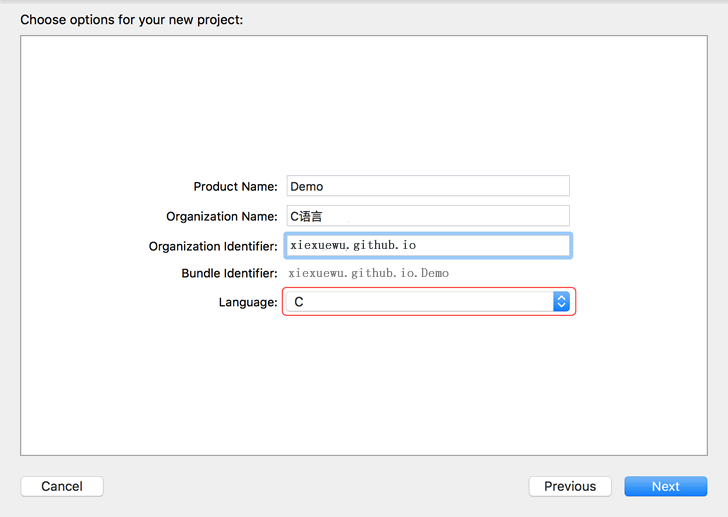The height and width of the screenshot is (517, 728).
Task: Select the Organization Name input field
Action: (428, 216)
